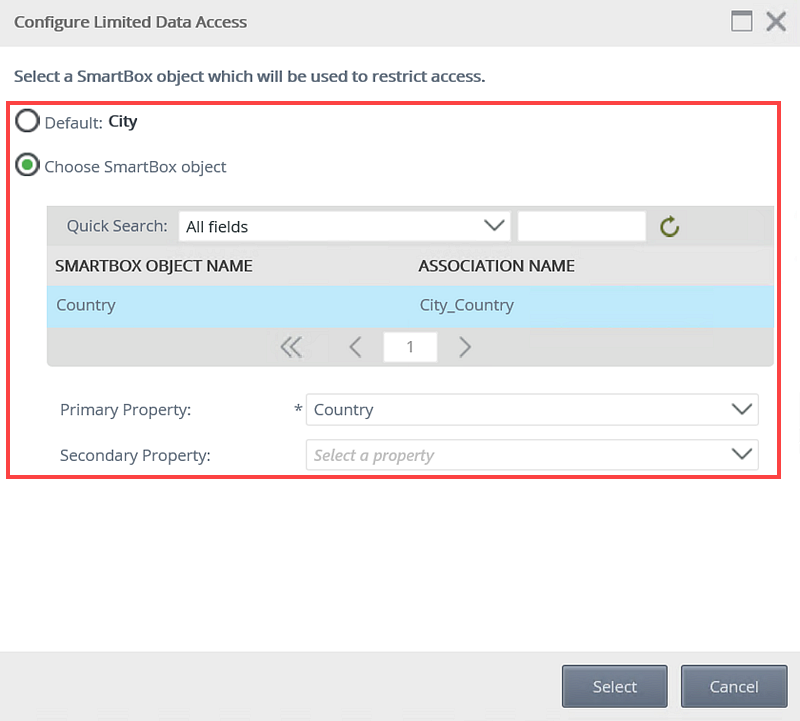Click the City_Country association cell
The width and height of the screenshot is (800, 721).
point(466,305)
